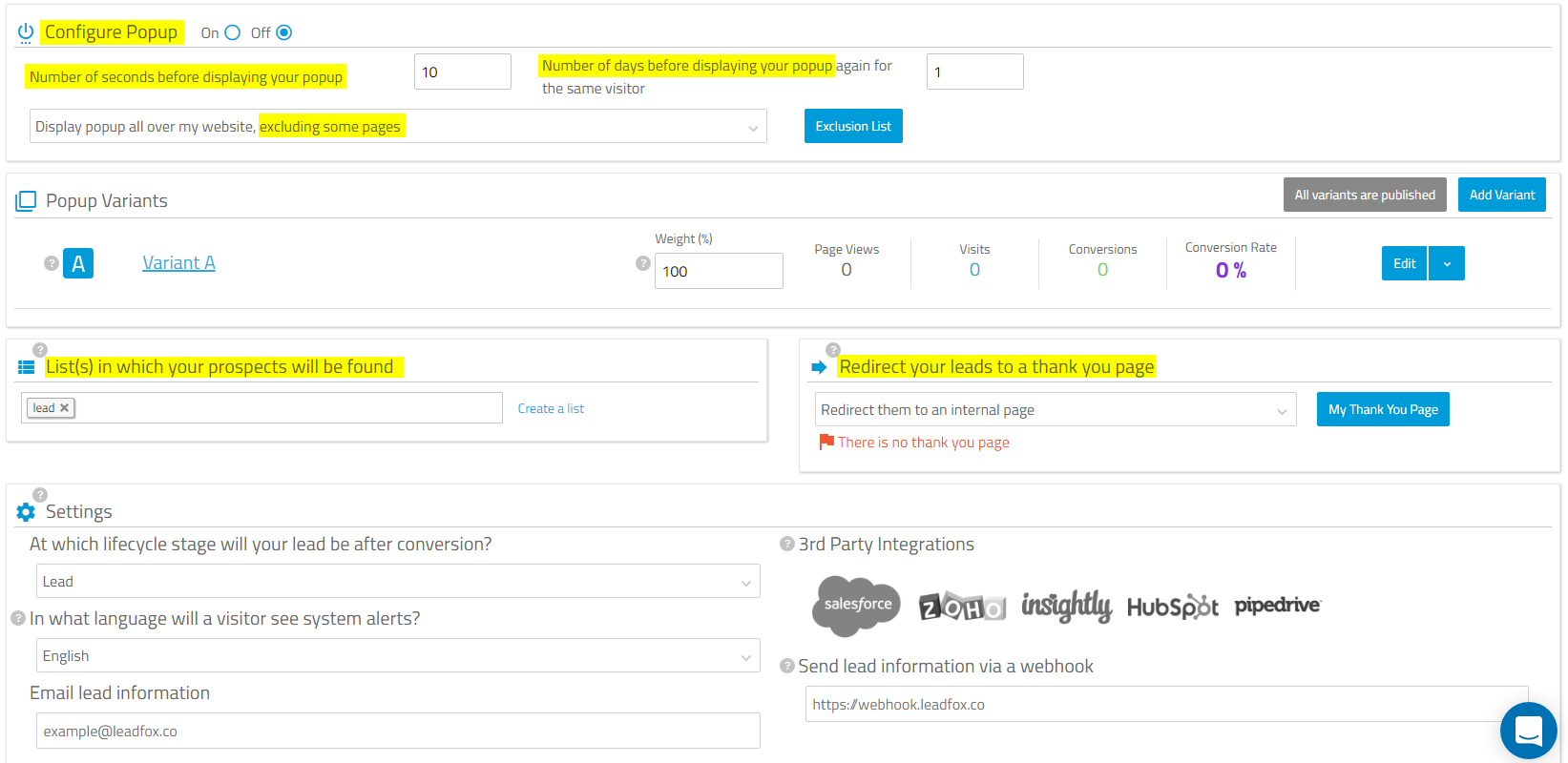Click the help icon above Redirect heading
The image size is (1568, 763).
[x=833, y=350]
